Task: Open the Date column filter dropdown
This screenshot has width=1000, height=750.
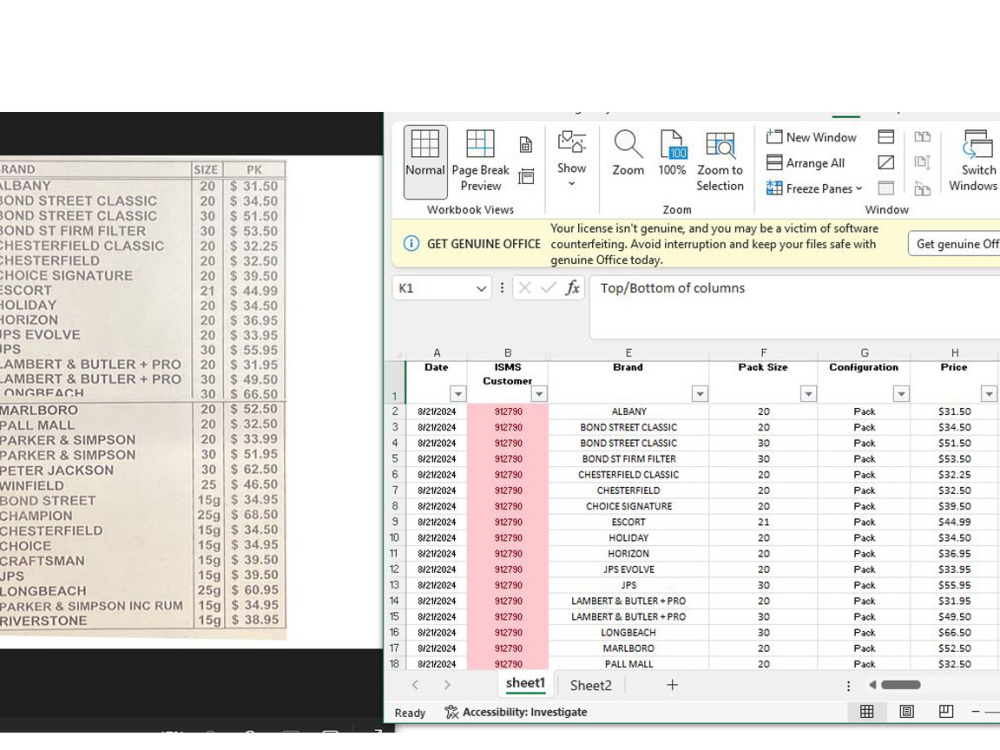Action: point(458,393)
